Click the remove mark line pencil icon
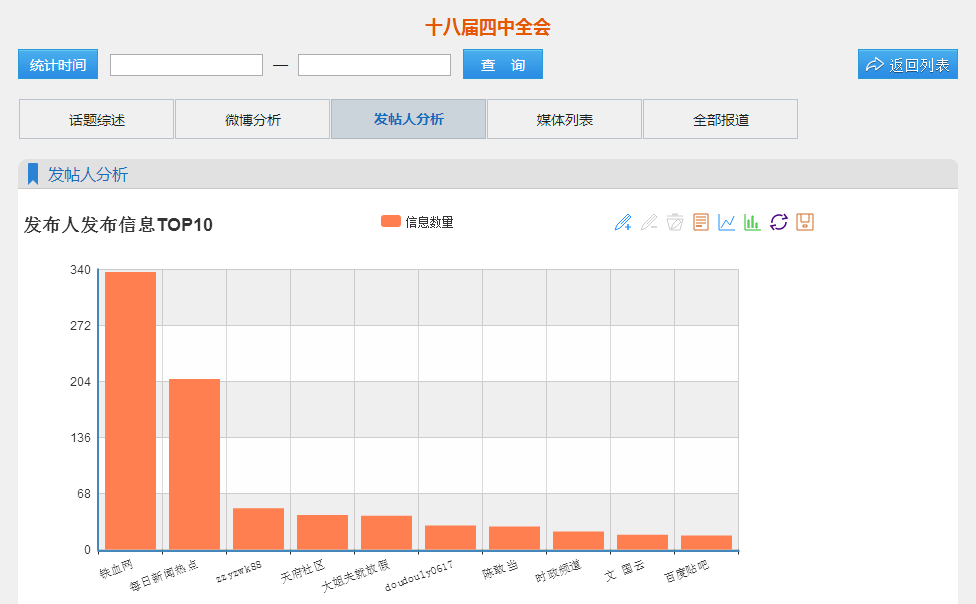This screenshot has width=976, height=604. (649, 222)
